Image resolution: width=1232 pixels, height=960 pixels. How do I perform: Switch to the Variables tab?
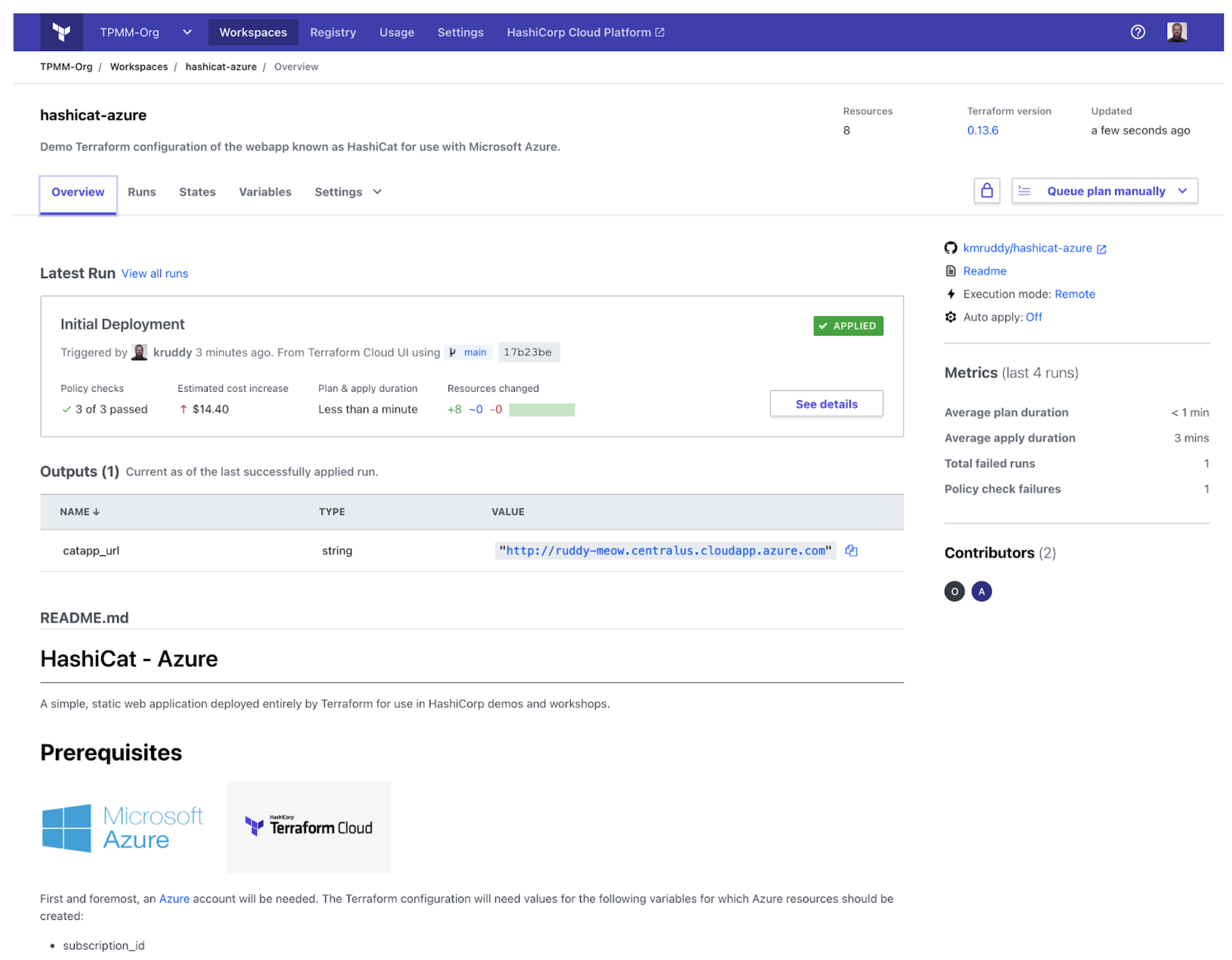coord(264,192)
